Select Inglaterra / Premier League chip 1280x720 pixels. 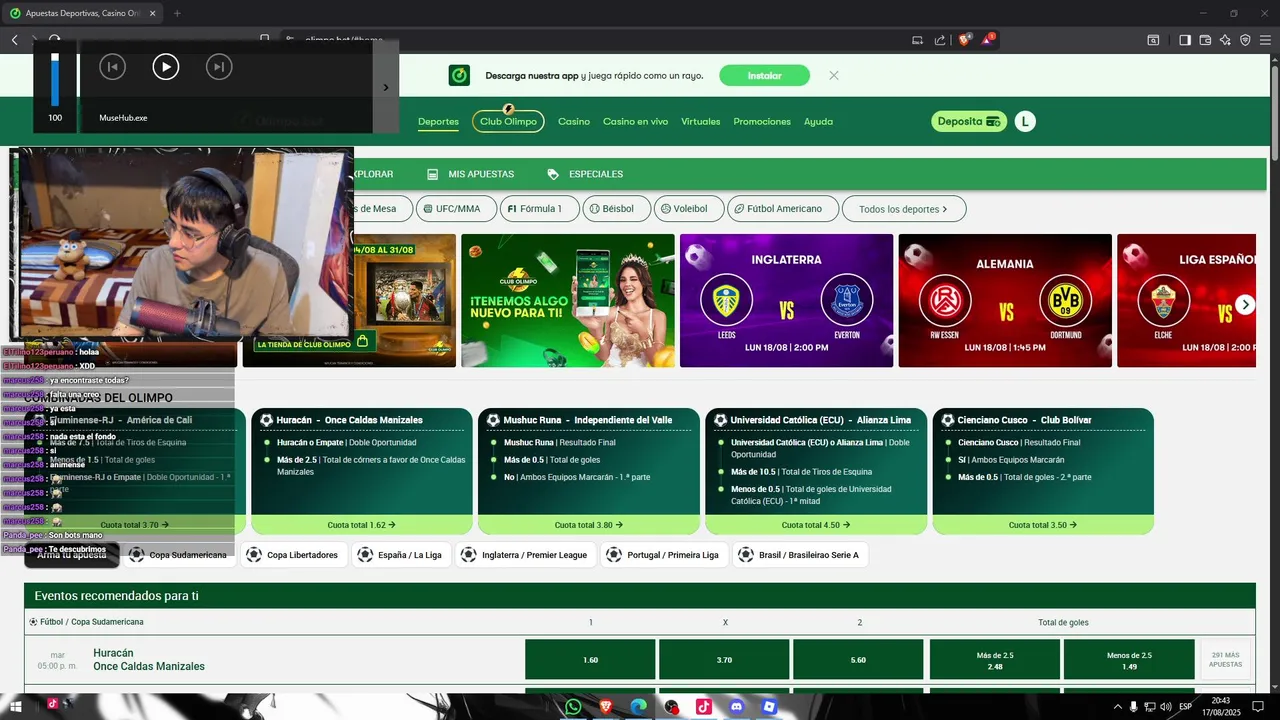525,555
